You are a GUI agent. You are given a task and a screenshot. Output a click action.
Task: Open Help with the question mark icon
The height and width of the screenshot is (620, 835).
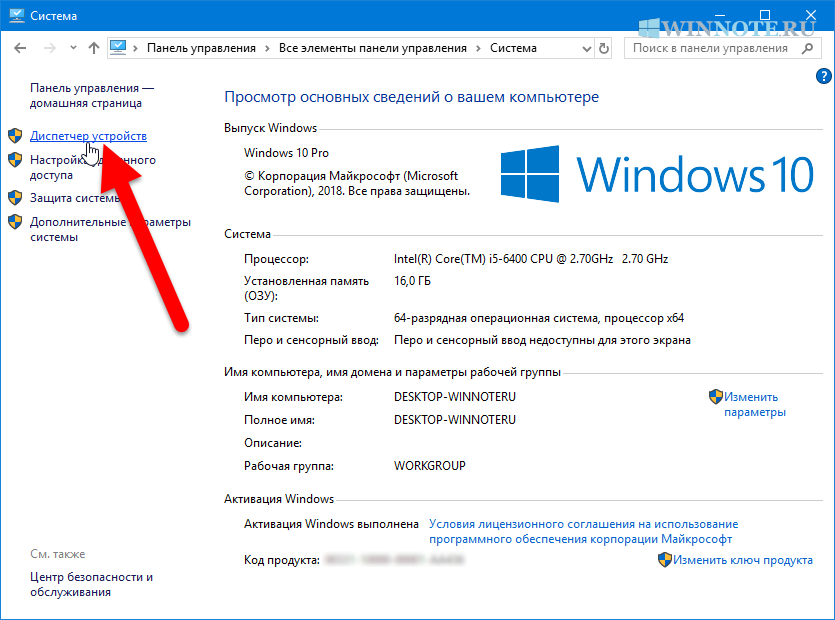(x=823, y=76)
